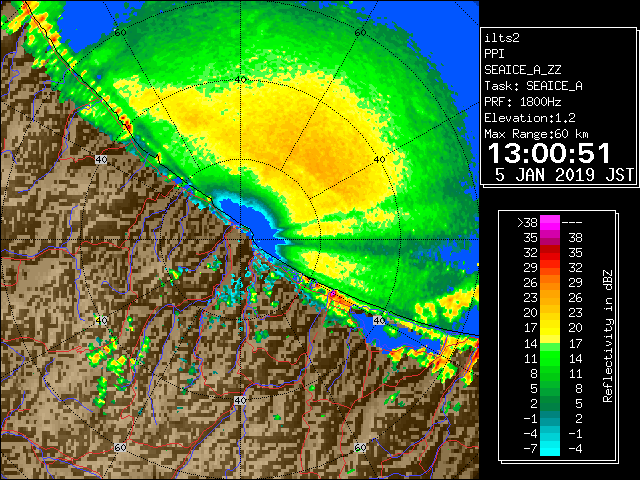640x480 pixels.
Task: Click the 60 range label at bottom-right on land
Action: point(360,447)
